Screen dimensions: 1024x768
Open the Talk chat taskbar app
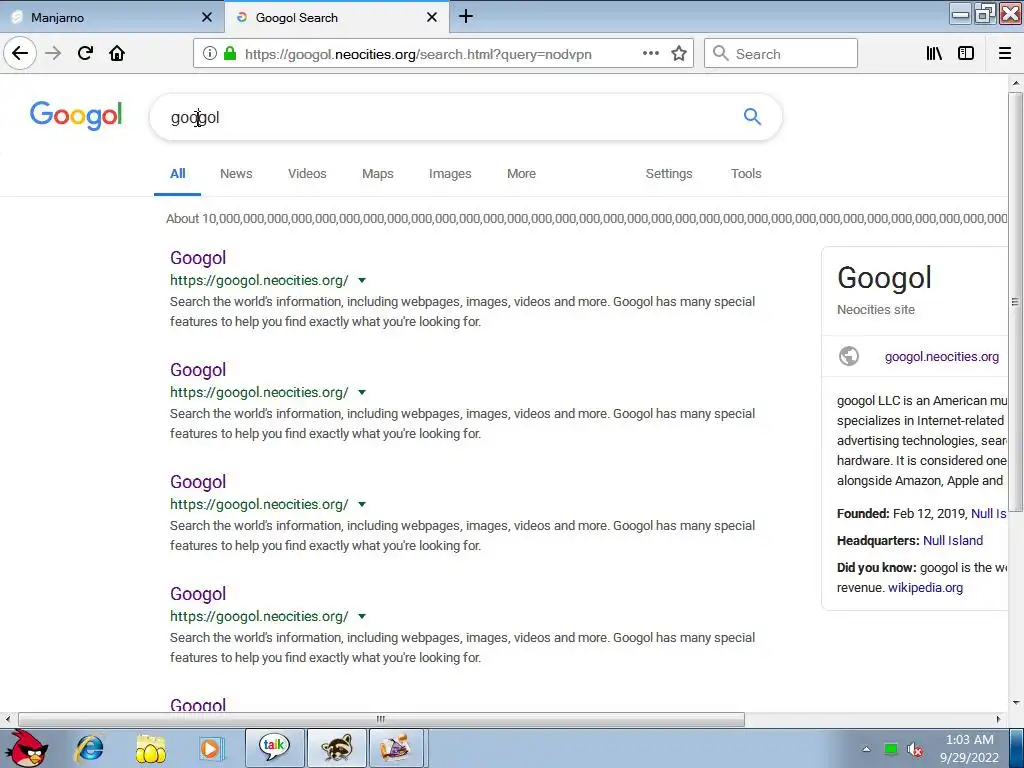pos(274,748)
